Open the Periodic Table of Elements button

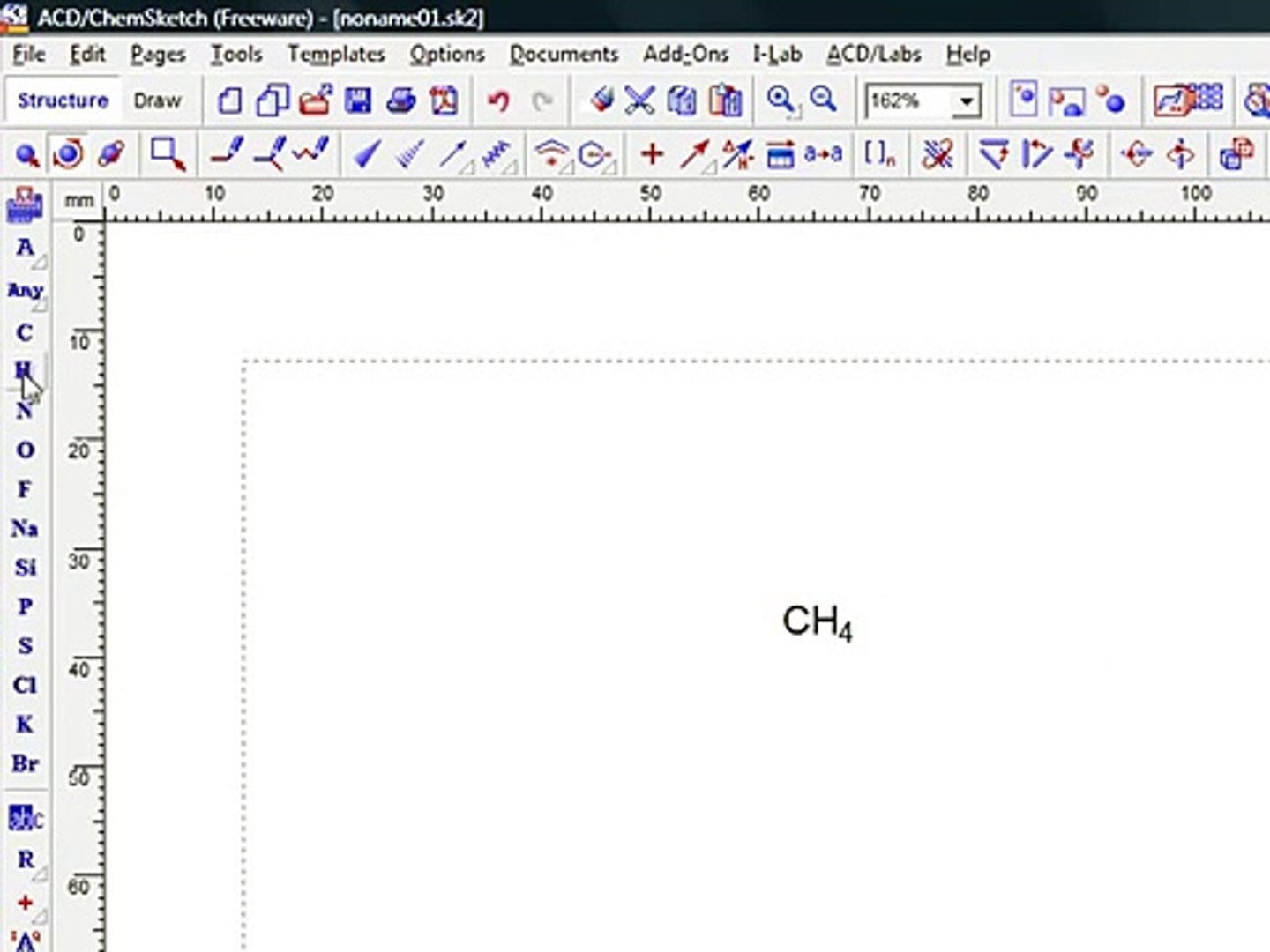(25, 205)
